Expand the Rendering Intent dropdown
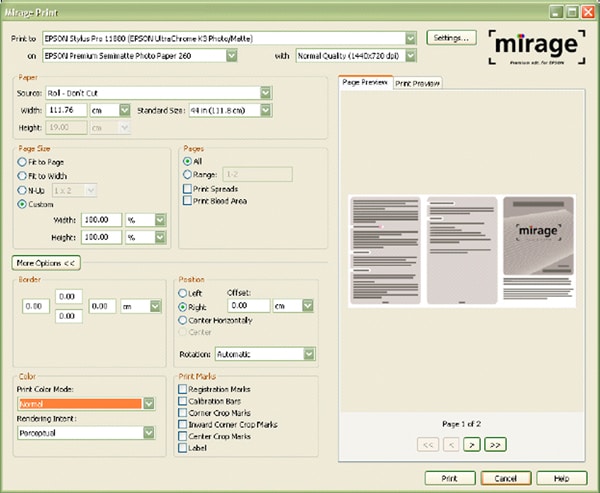The image size is (600, 493). point(148,433)
